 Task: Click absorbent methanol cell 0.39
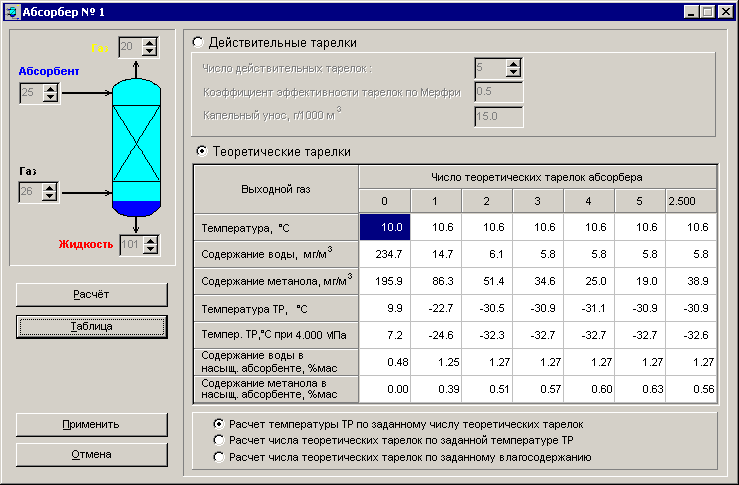pyautogui.click(x=436, y=389)
